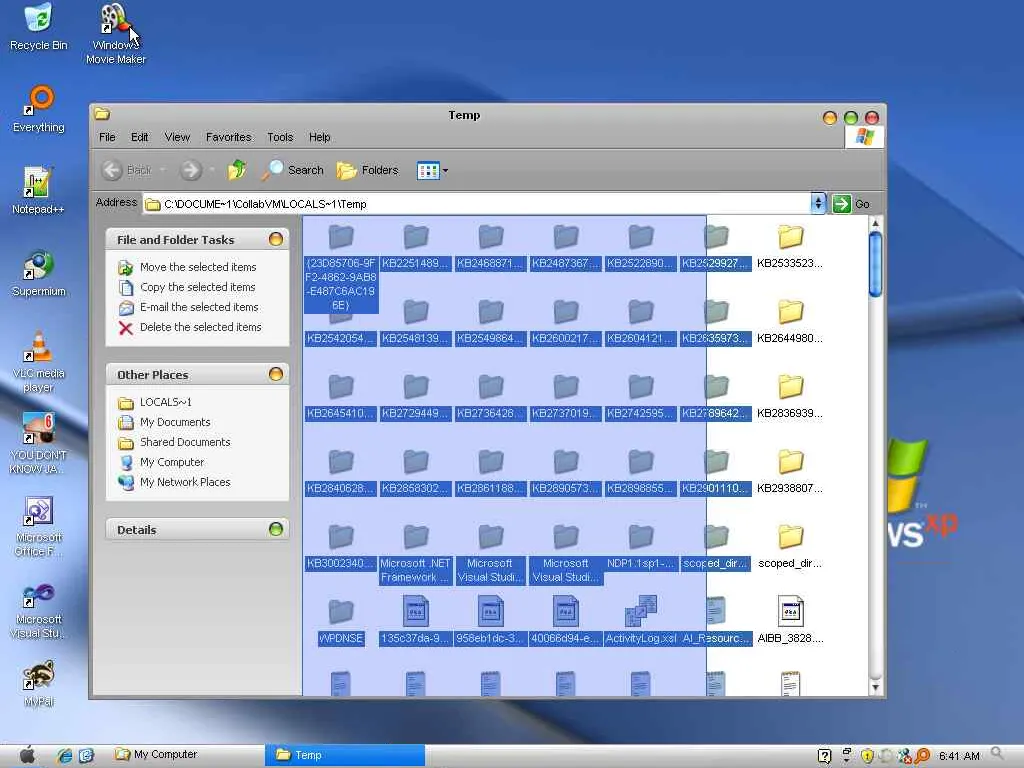Viewport: 1024px width, 768px height.
Task: Select the WPDNSE folder
Action: click(341, 623)
